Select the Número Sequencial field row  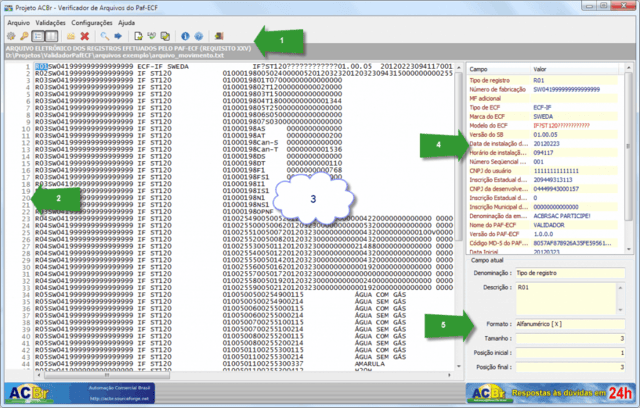pos(543,162)
